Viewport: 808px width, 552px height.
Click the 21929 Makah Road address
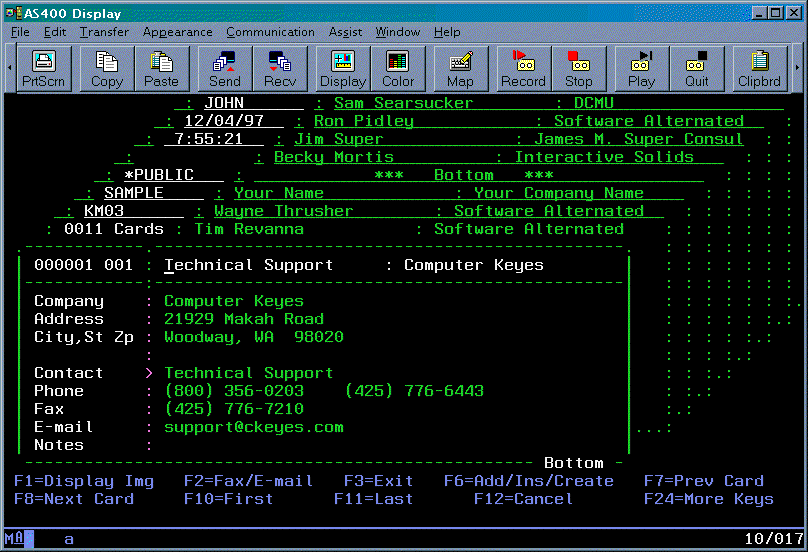[244, 319]
